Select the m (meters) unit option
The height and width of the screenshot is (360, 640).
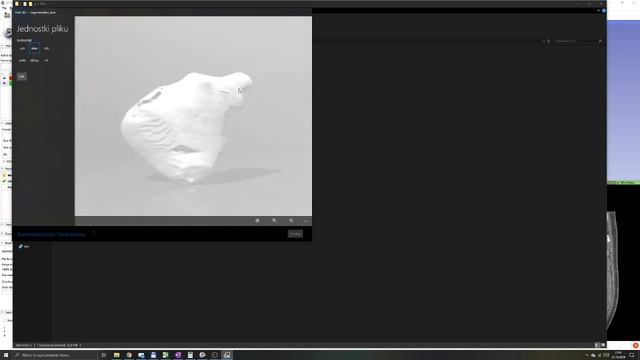[47, 60]
